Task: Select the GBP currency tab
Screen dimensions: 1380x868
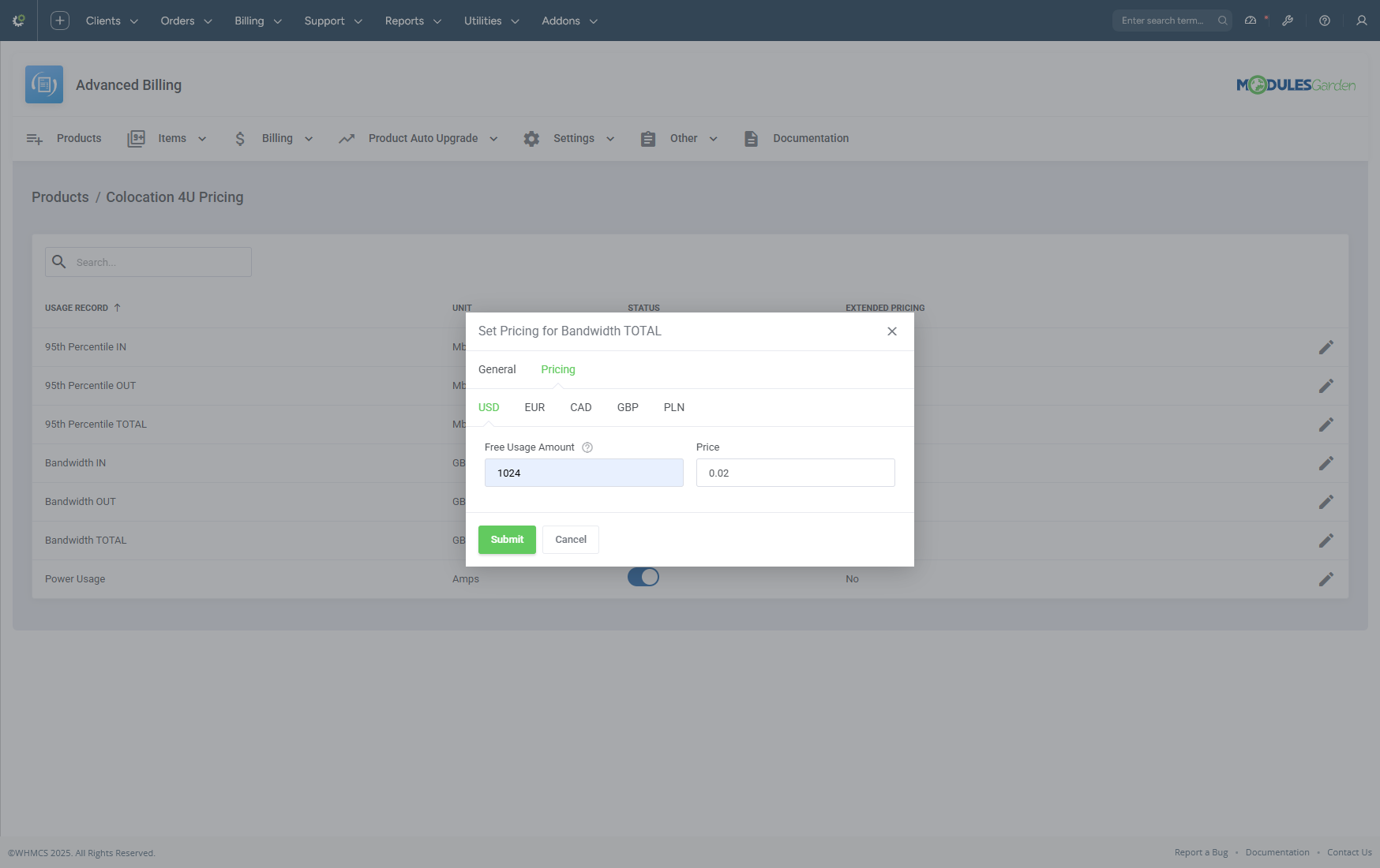Action: [628, 407]
